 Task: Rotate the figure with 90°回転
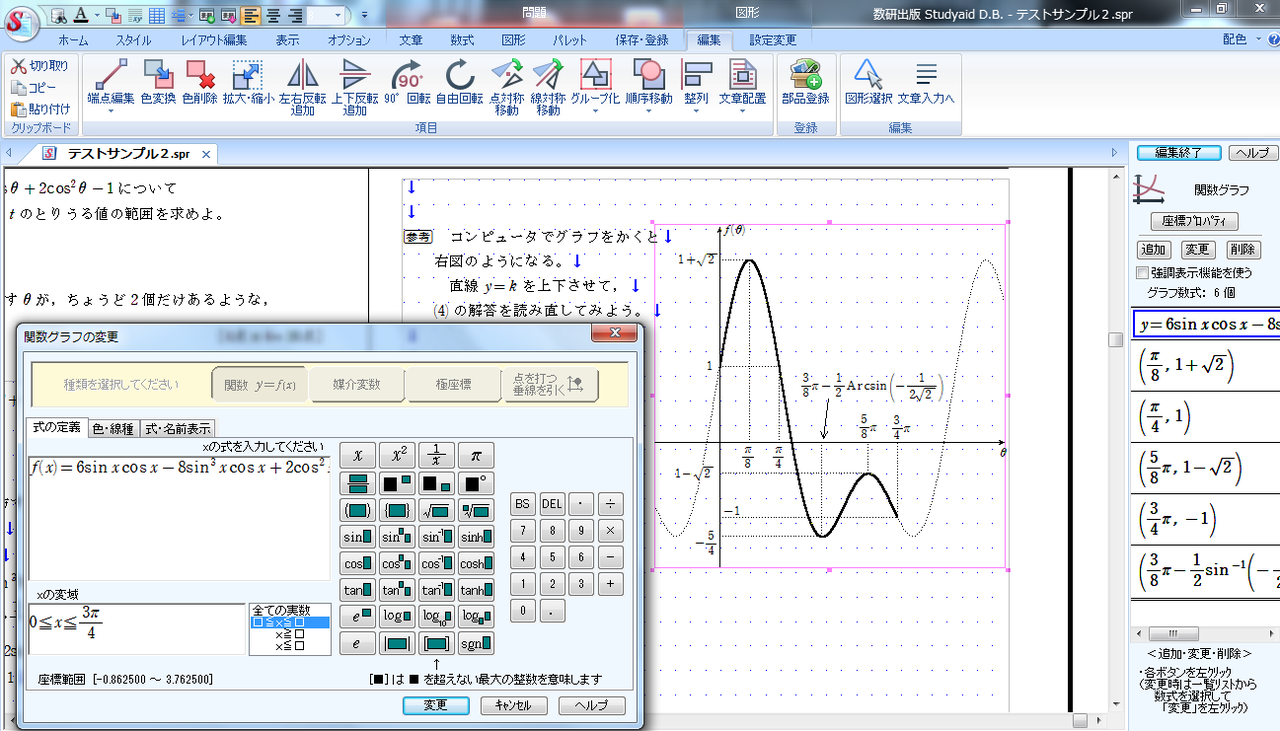point(409,80)
